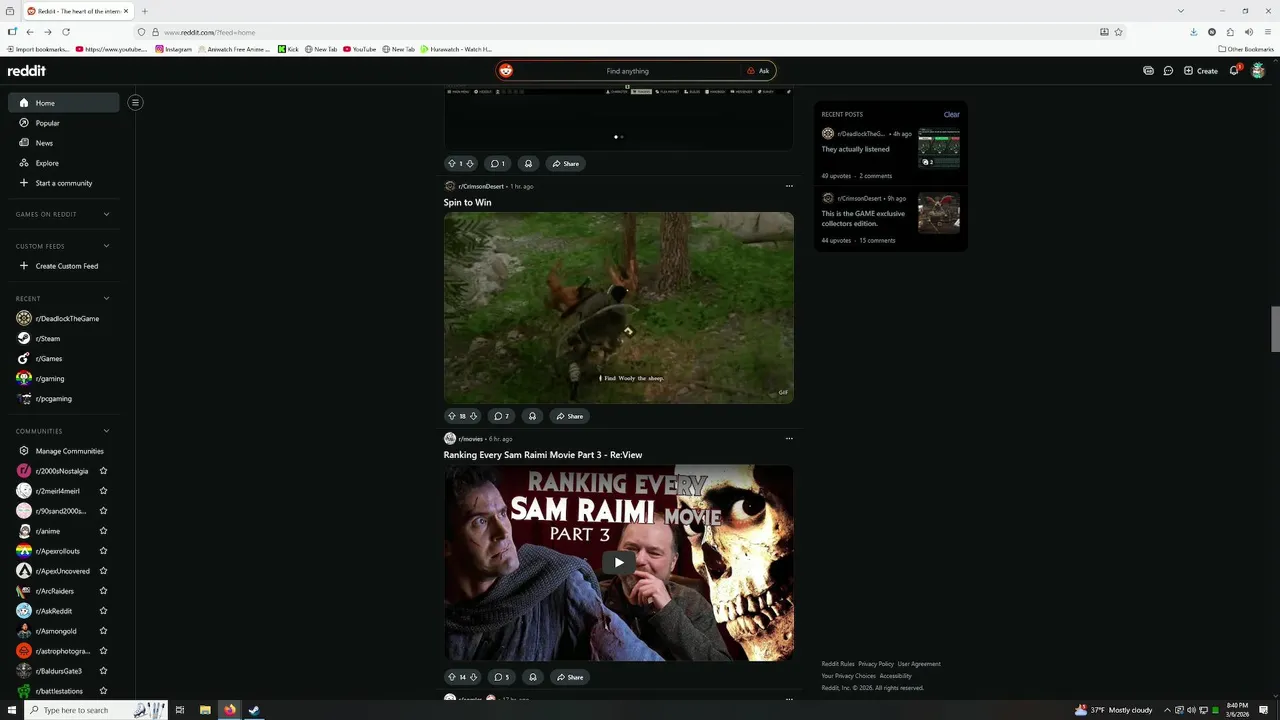The height and width of the screenshot is (720, 1280).
Task: Collapse sidebar with the hamburger circle button
Action: pos(135,102)
